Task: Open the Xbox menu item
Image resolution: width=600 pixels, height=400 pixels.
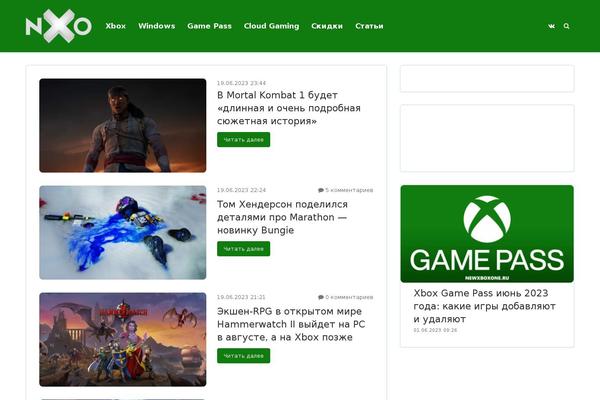Action: point(116,26)
